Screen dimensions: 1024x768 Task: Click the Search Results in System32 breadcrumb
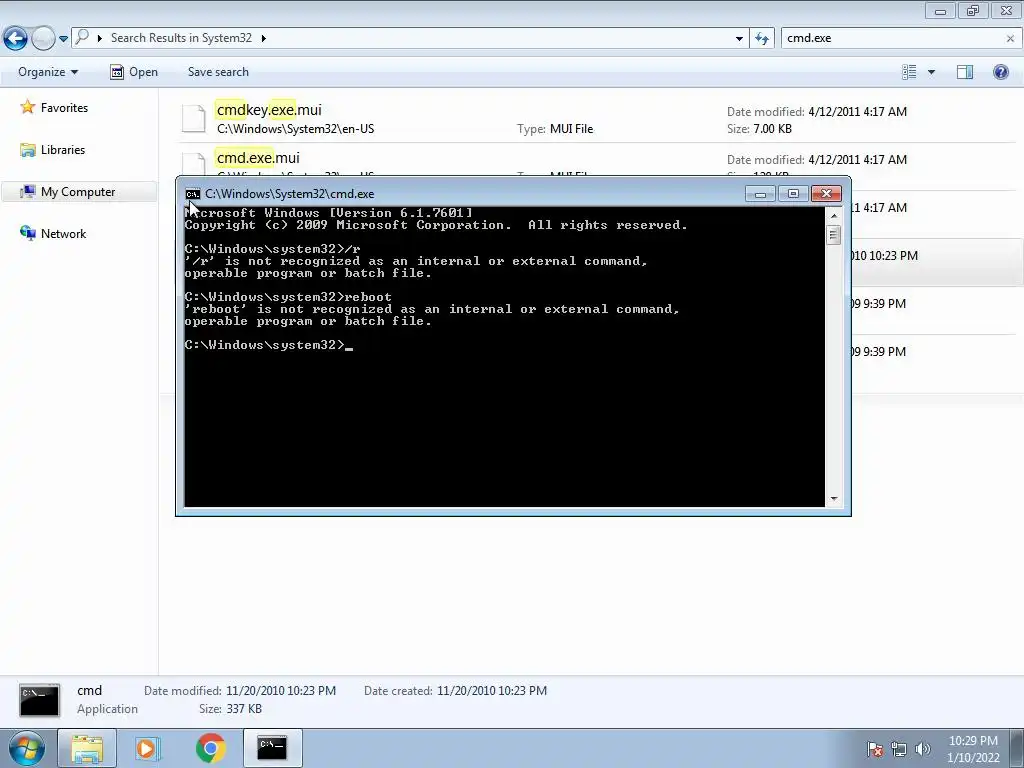click(181, 38)
